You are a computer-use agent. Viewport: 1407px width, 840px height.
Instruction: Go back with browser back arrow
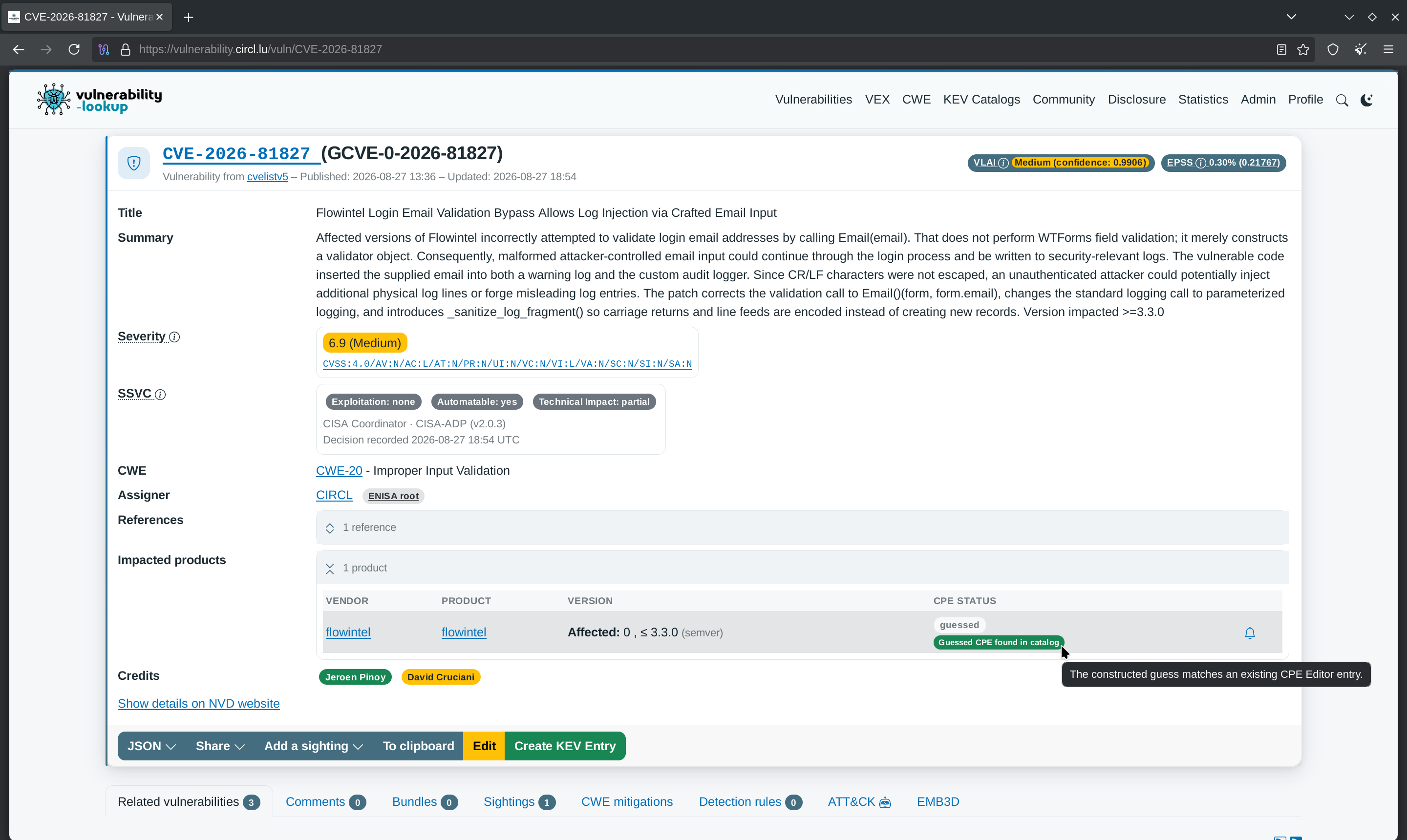(x=18, y=50)
